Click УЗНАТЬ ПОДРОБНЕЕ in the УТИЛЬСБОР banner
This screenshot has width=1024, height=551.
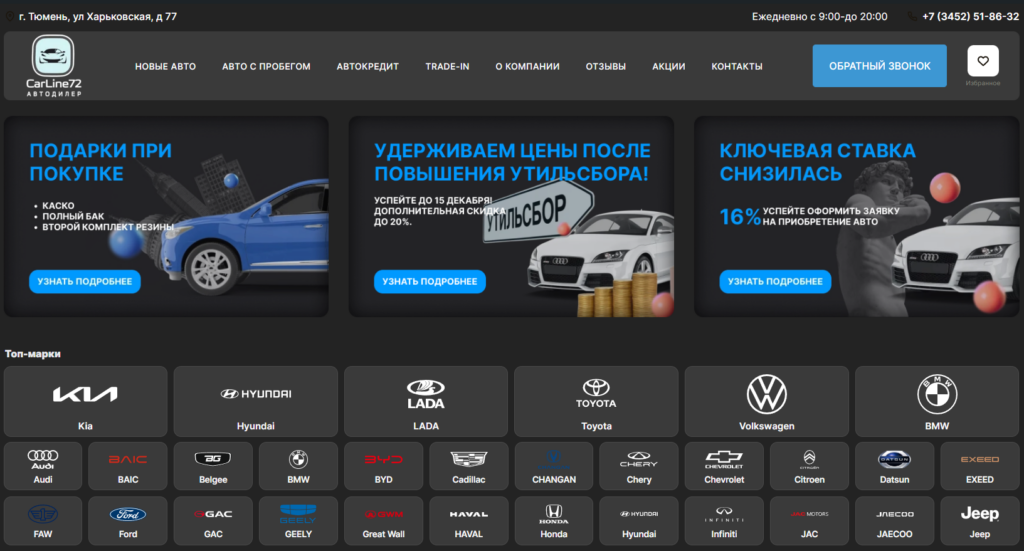coord(430,281)
